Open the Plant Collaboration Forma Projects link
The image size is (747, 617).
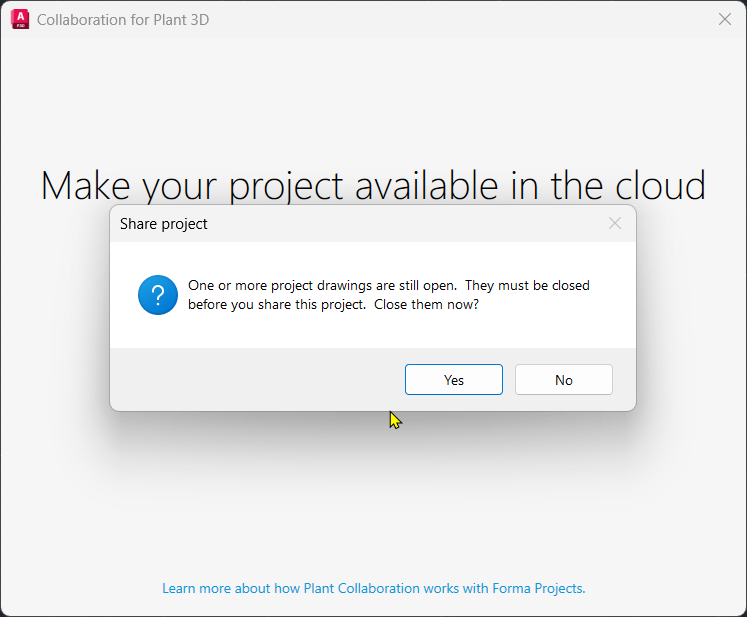click(374, 588)
